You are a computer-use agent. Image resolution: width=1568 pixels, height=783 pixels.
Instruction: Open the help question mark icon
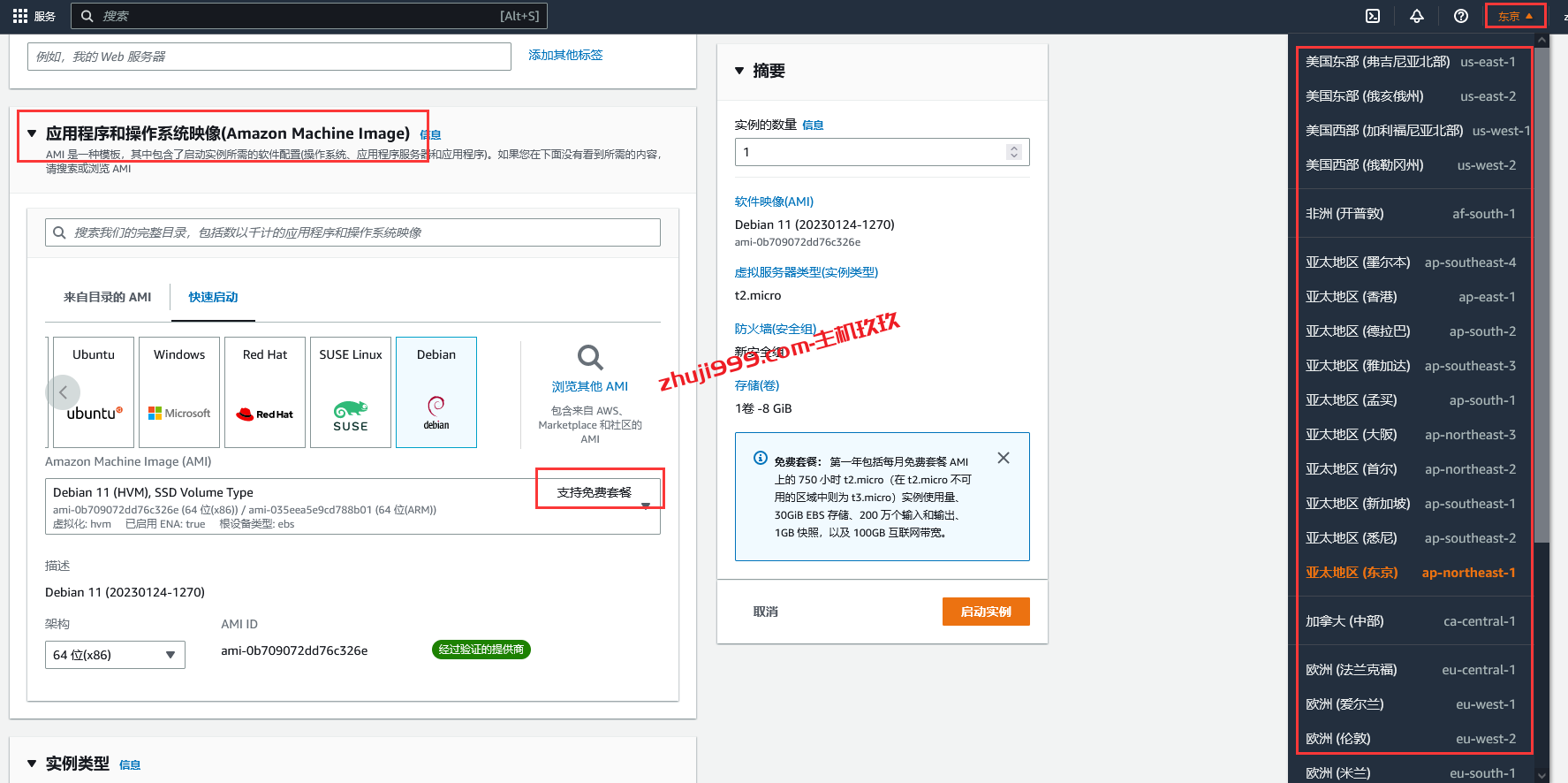1461,16
